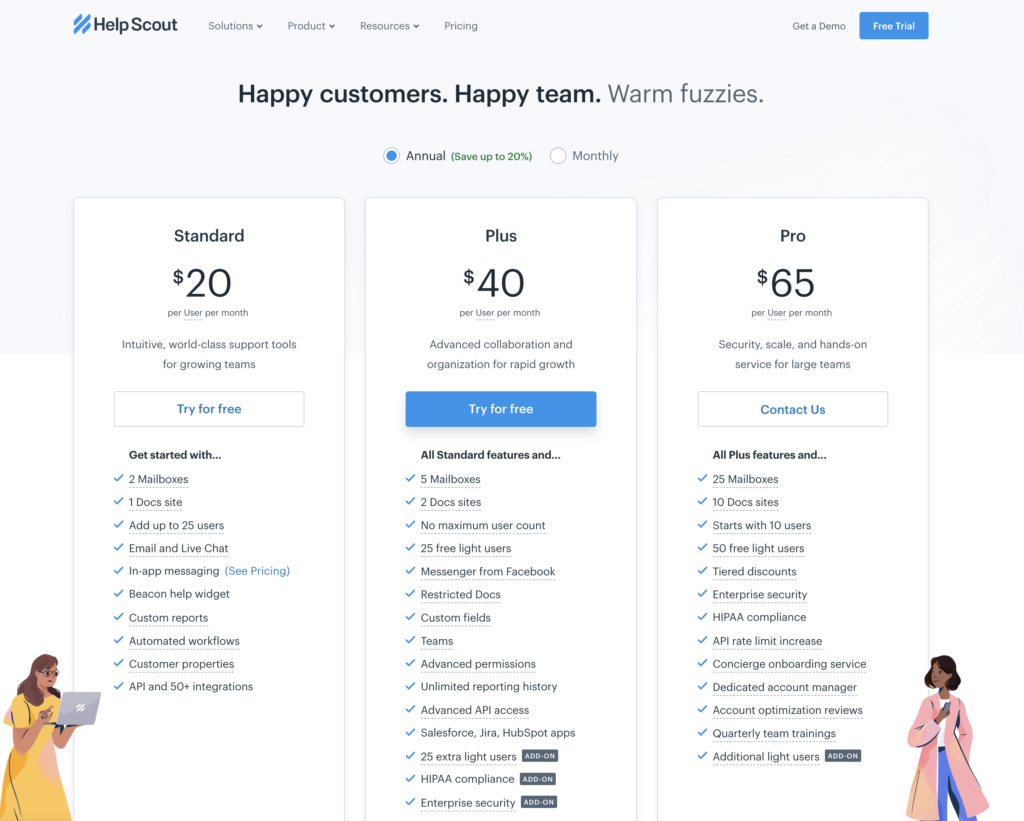Image resolution: width=1024 pixels, height=821 pixels.
Task: Click Starts with 10 users
Action: click(761, 525)
